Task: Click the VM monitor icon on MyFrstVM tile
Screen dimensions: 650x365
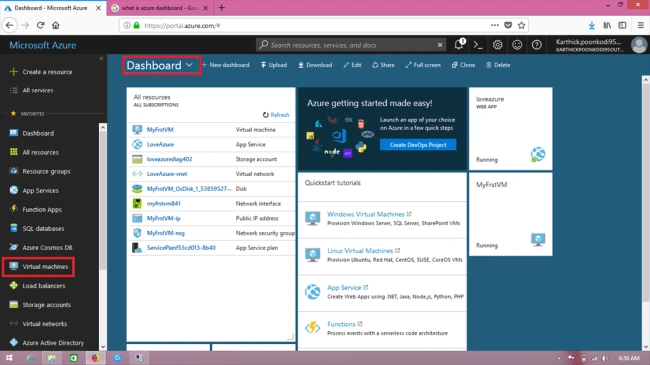Action: (x=538, y=240)
